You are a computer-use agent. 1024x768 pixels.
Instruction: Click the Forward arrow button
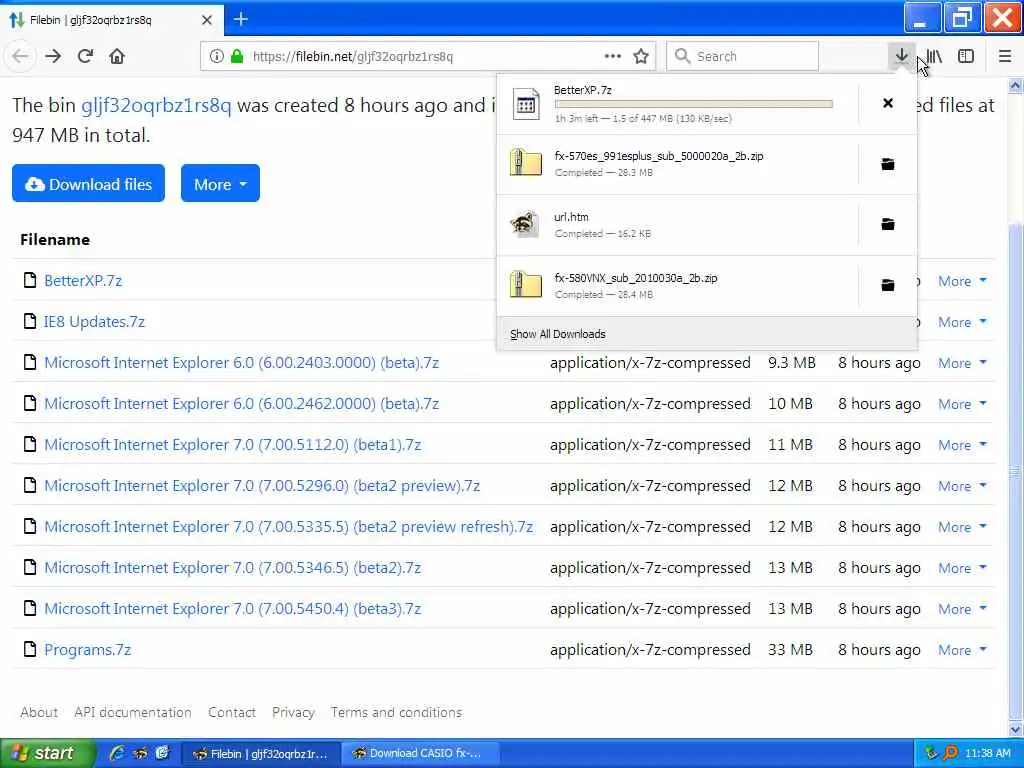click(x=53, y=56)
